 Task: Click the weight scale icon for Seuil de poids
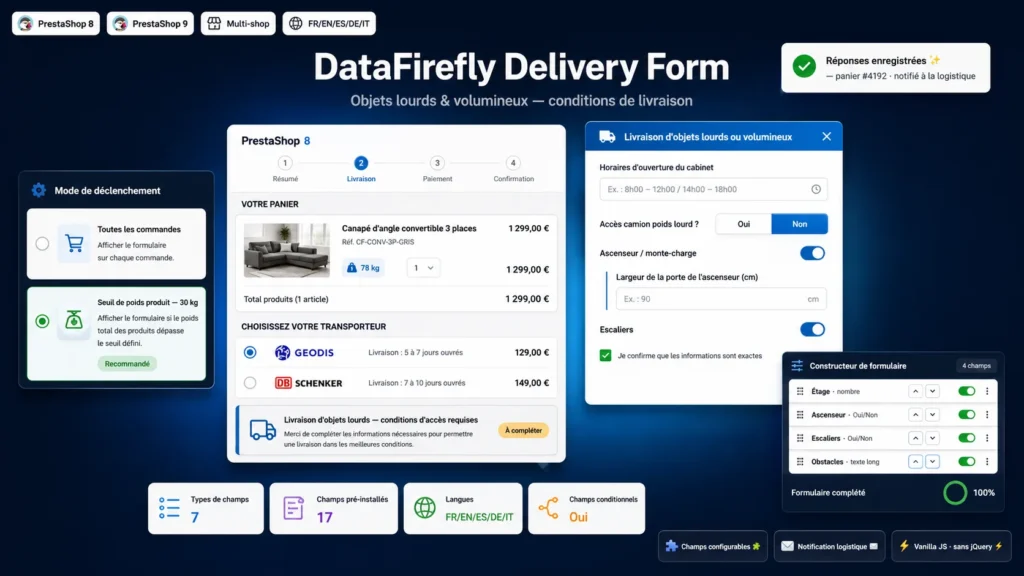[x=74, y=320]
